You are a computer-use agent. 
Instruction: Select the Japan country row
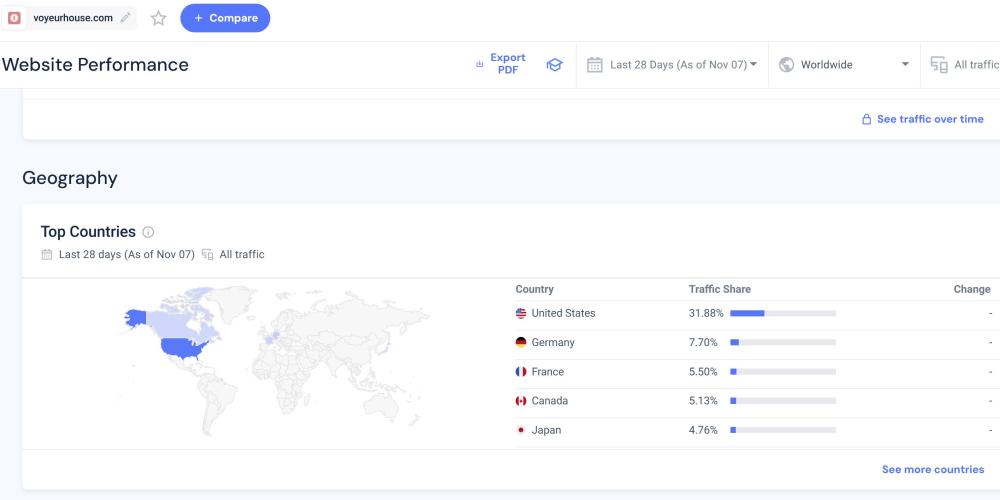546,430
